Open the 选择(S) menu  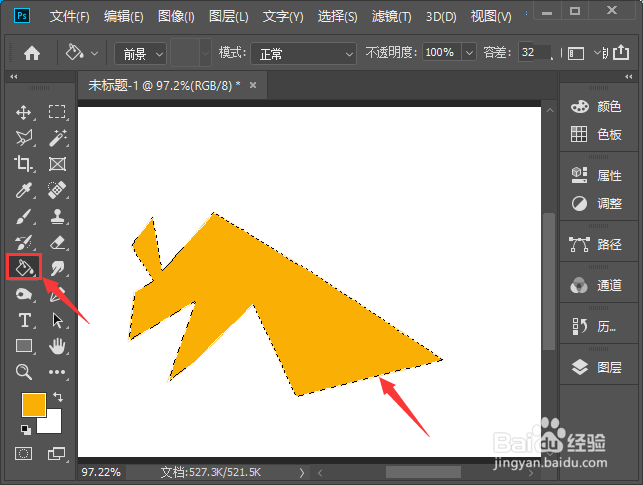[x=337, y=16]
